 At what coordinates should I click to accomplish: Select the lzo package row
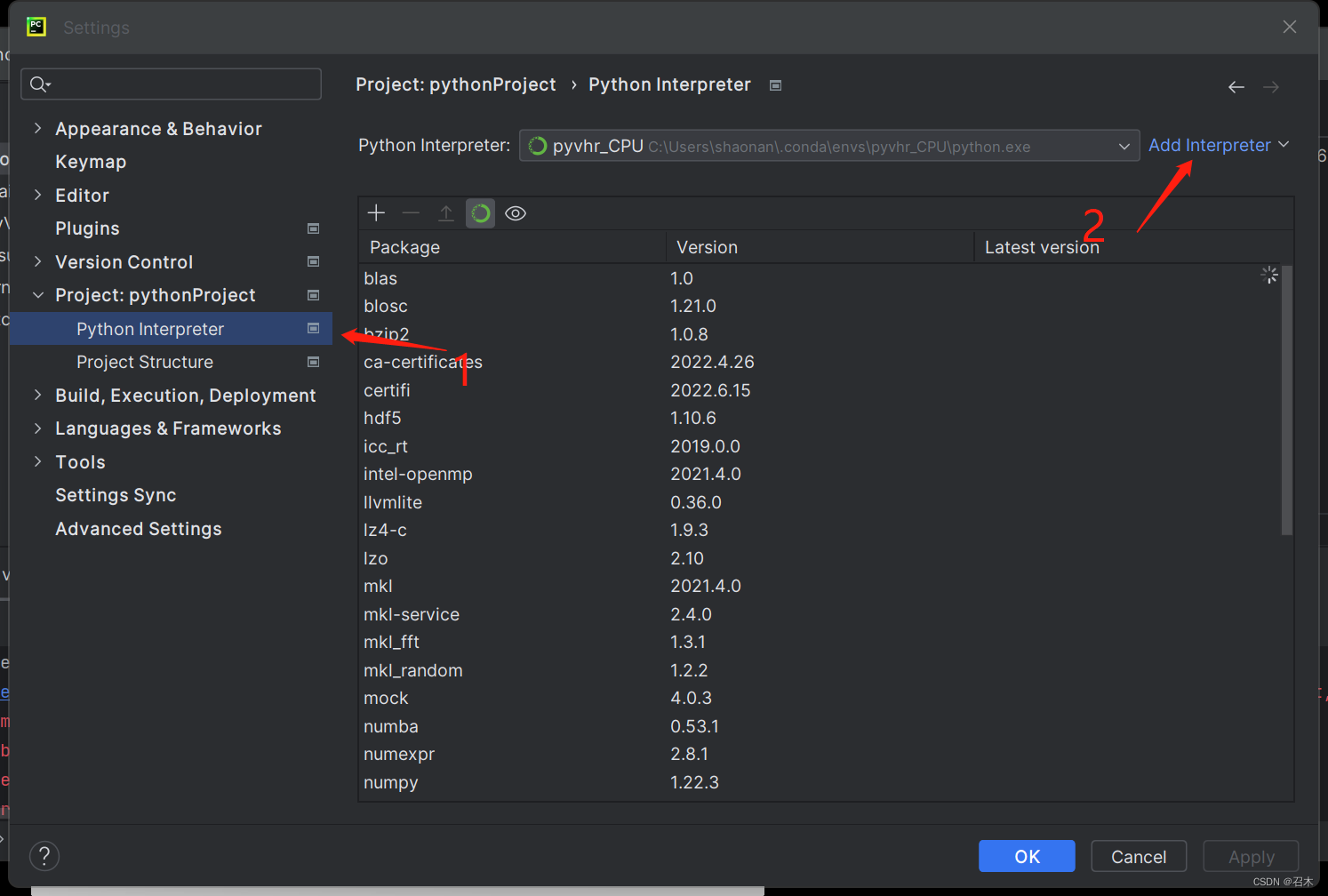818,558
